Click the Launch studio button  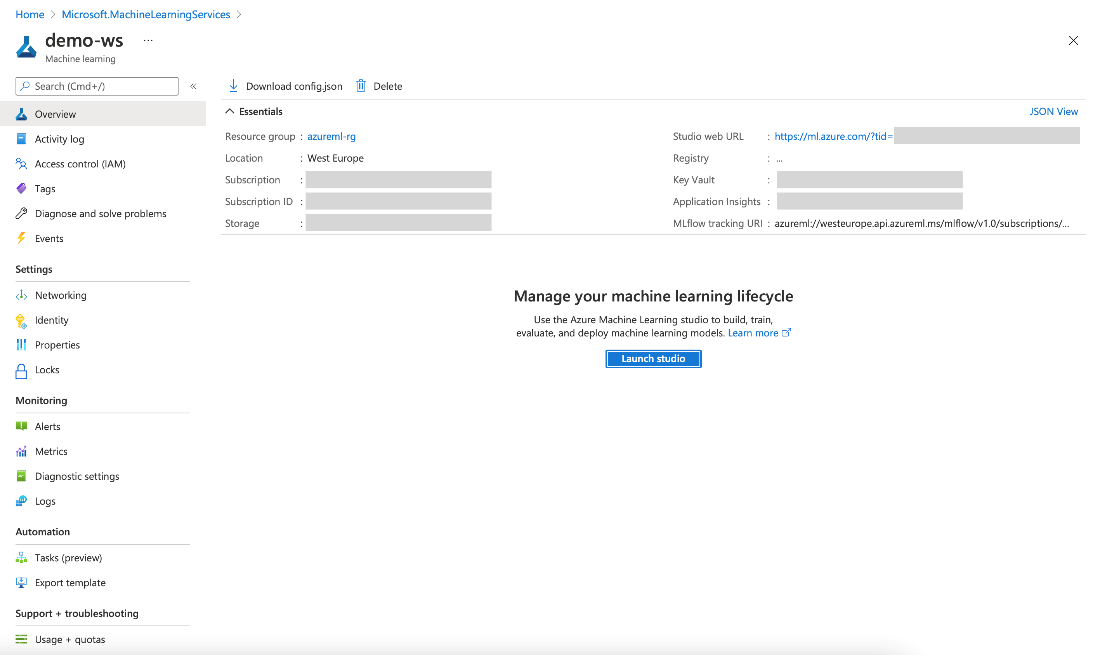[x=653, y=358]
